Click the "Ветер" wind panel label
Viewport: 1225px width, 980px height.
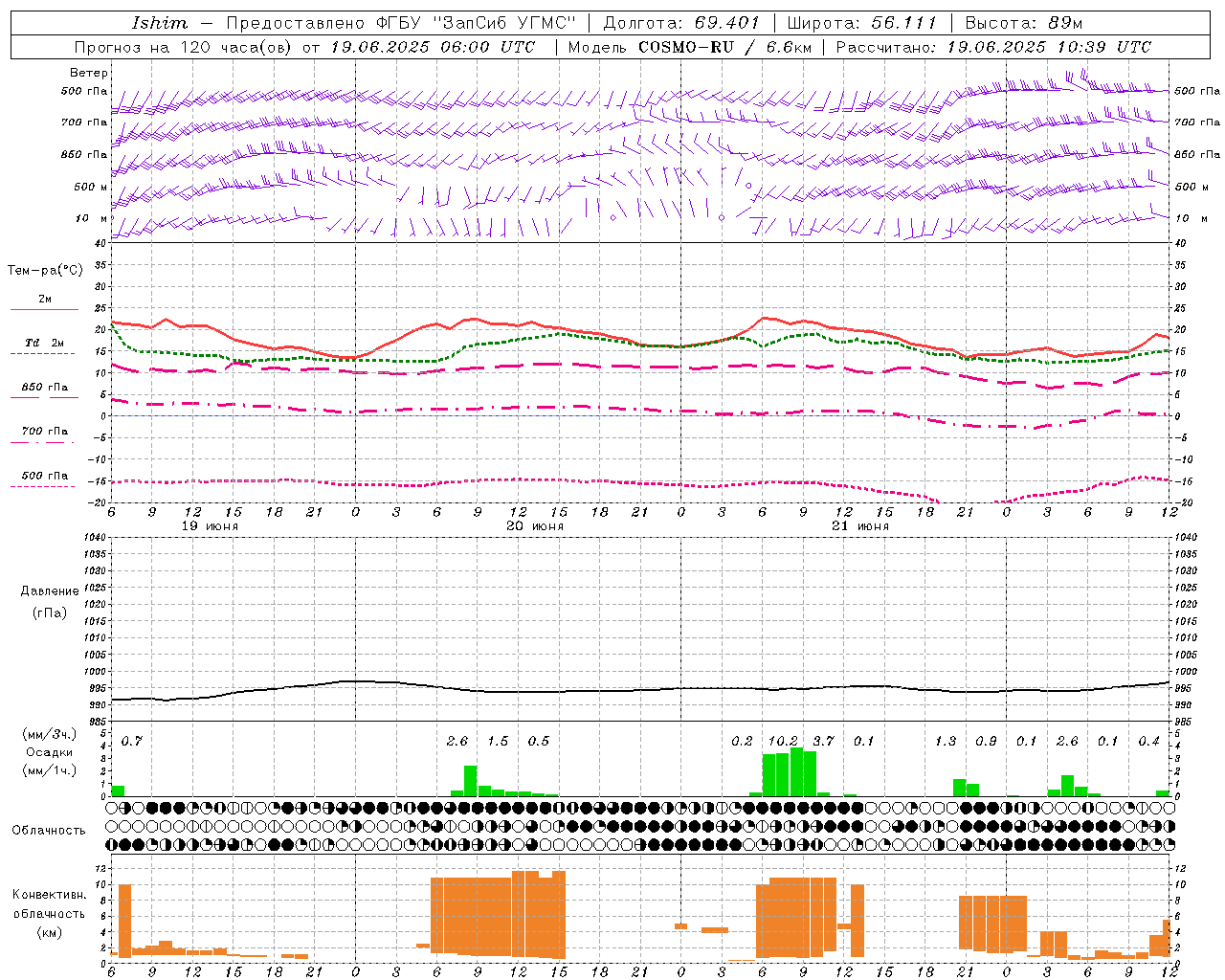[x=89, y=73]
